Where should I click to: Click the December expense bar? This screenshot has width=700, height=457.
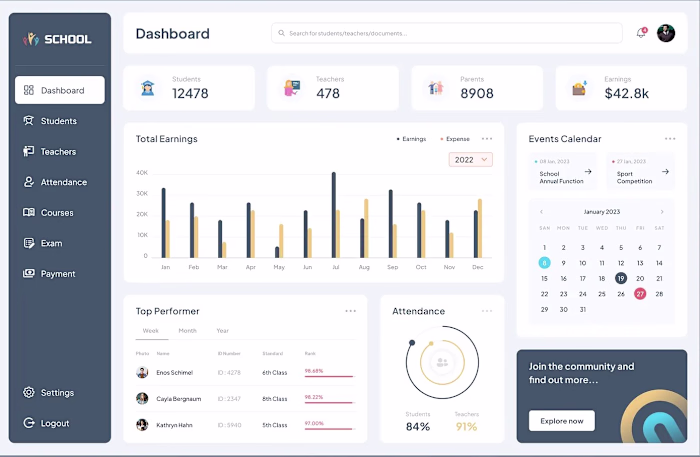[480, 228]
